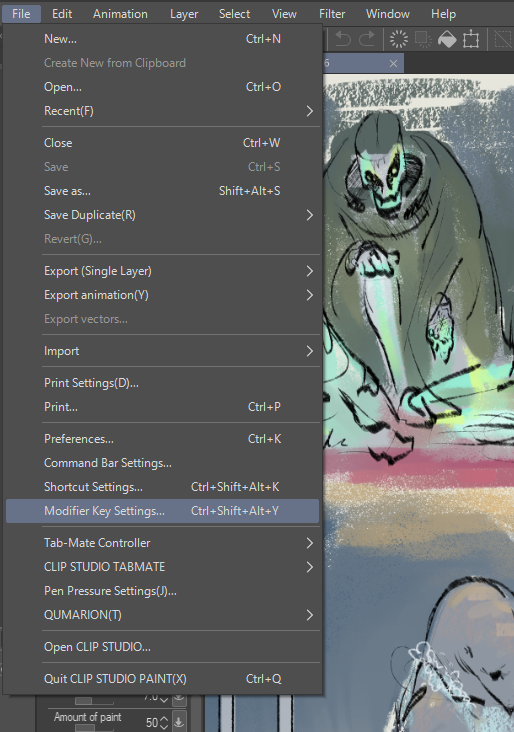The image size is (514, 732).
Task: Open the Select menu
Action: 234,14
